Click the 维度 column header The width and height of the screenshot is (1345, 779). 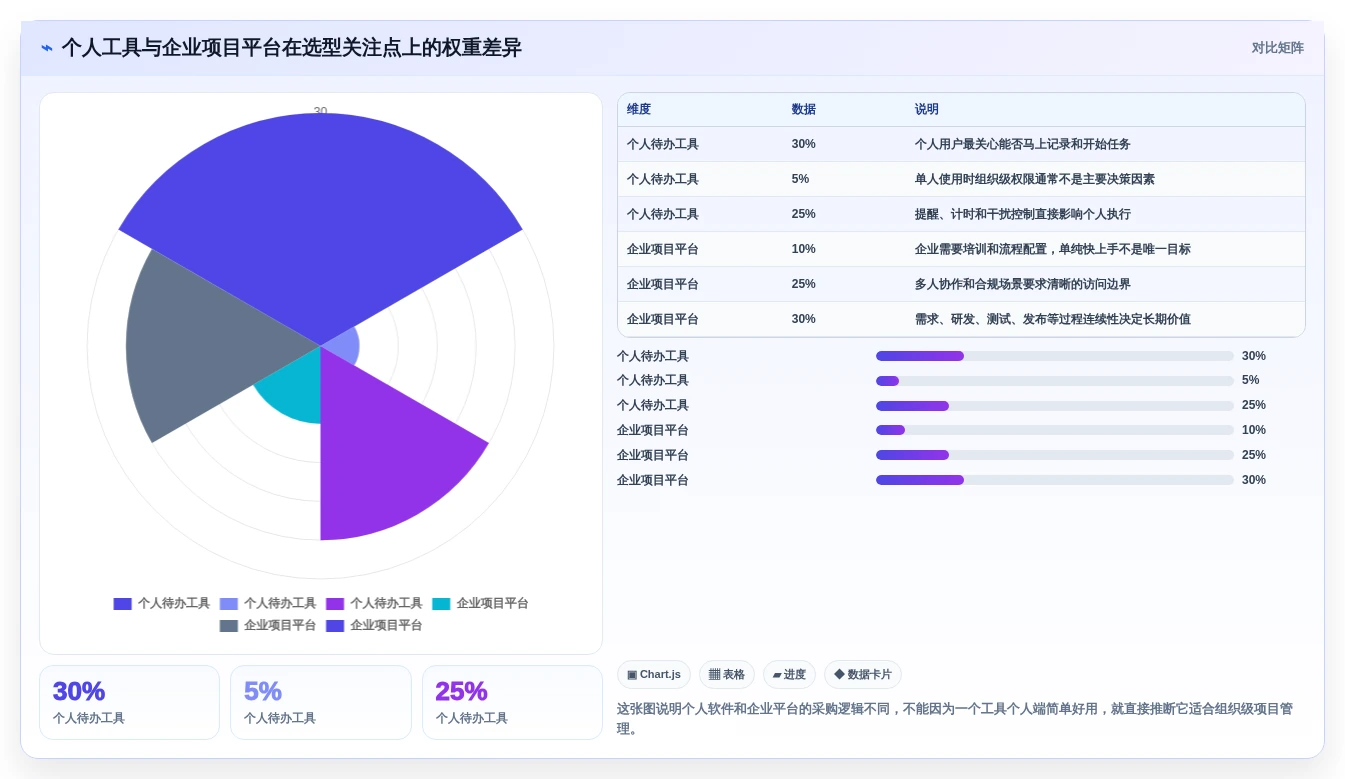[x=639, y=110]
